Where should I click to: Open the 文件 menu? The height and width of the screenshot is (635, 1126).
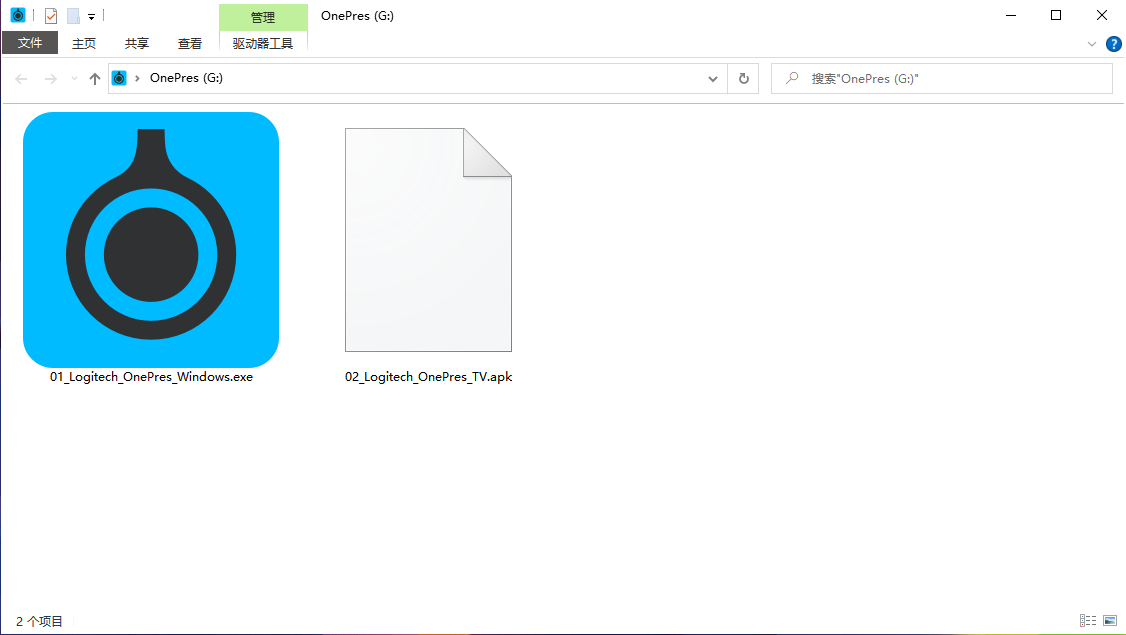[x=29, y=43]
